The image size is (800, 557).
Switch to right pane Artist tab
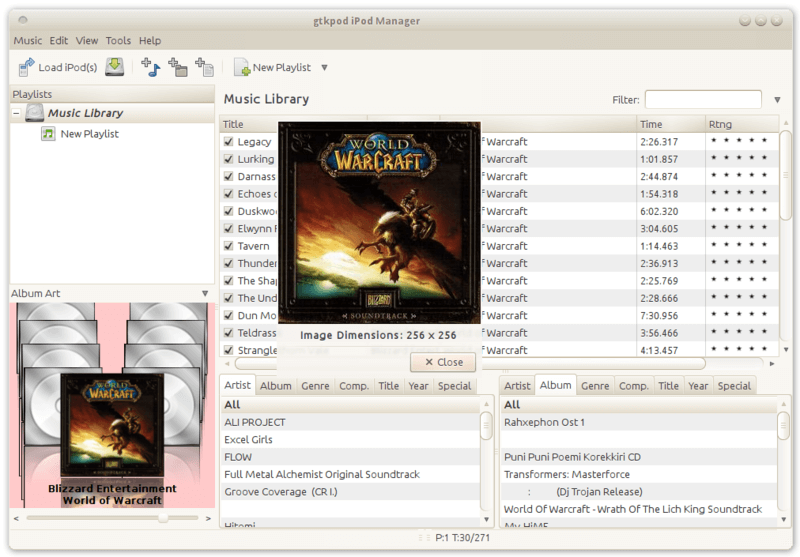click(517, 386)
